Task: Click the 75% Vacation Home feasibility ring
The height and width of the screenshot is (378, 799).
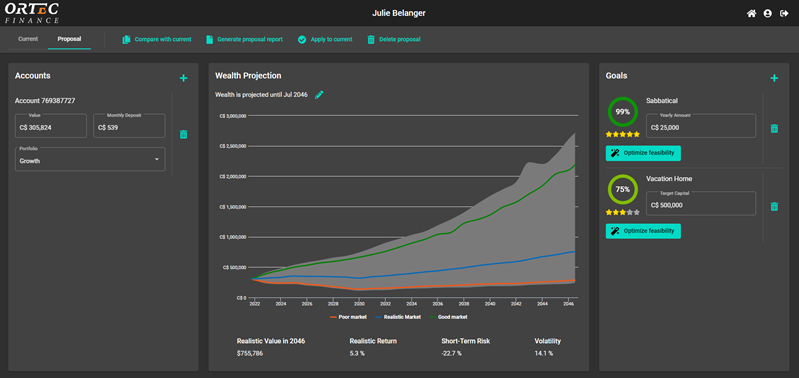Action: (x=623, y=189)
